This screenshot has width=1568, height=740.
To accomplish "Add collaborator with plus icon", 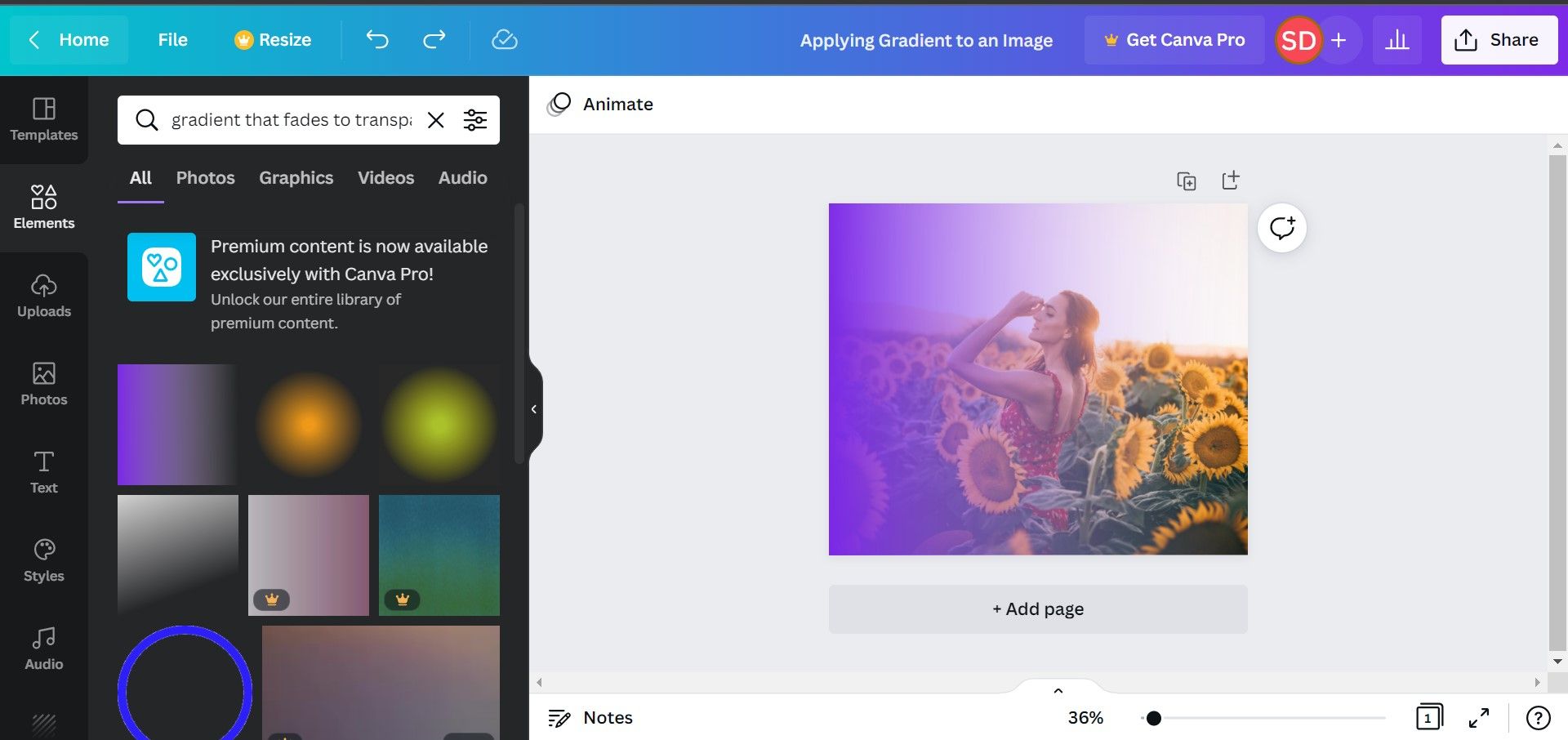I will tap(1339, 40).
